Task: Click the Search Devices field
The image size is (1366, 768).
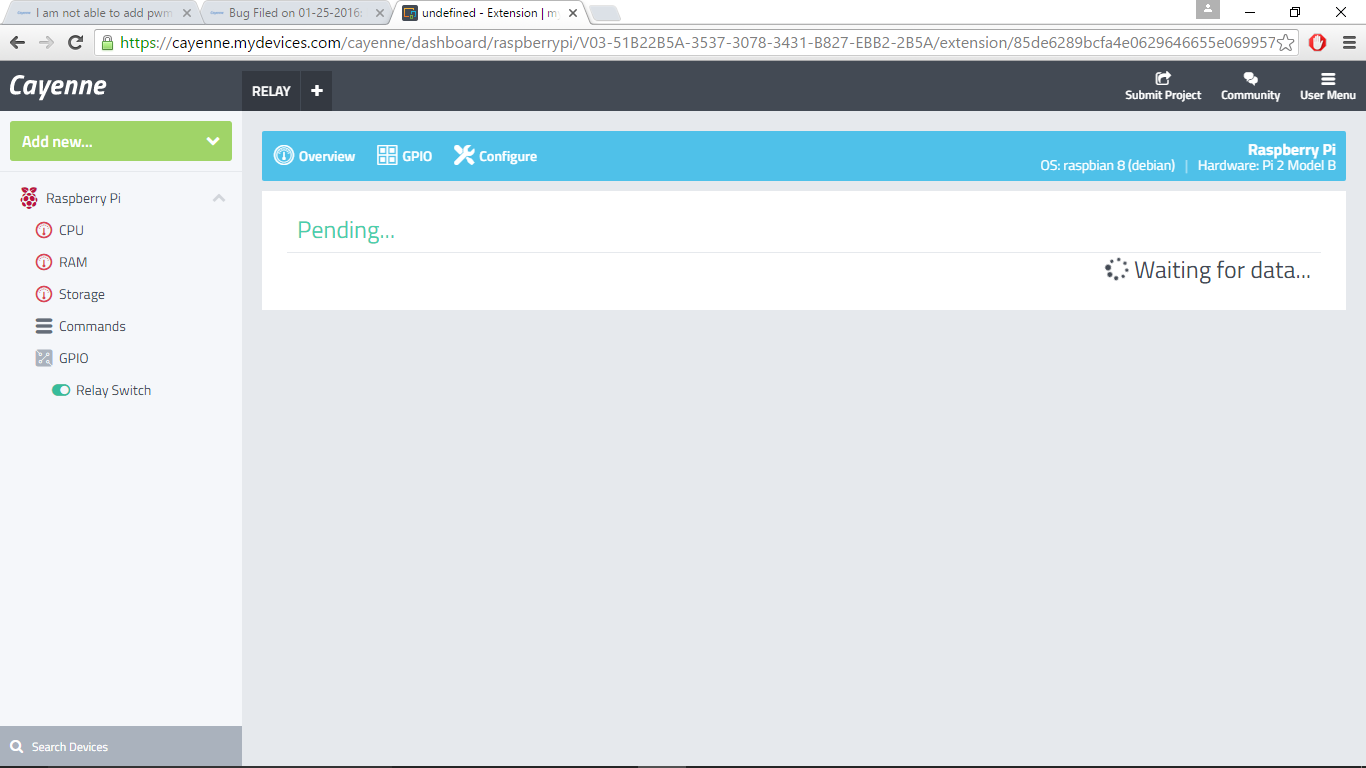Action: (121, 747)
